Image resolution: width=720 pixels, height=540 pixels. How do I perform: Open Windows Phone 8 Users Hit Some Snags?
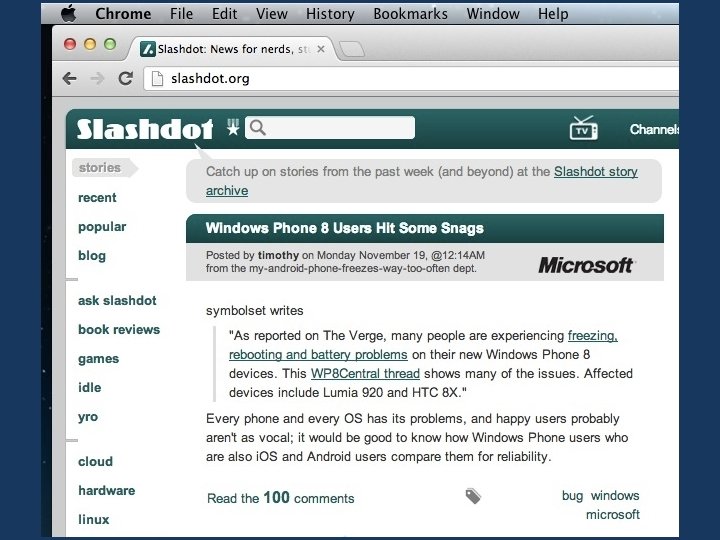(x=344, y=228)
